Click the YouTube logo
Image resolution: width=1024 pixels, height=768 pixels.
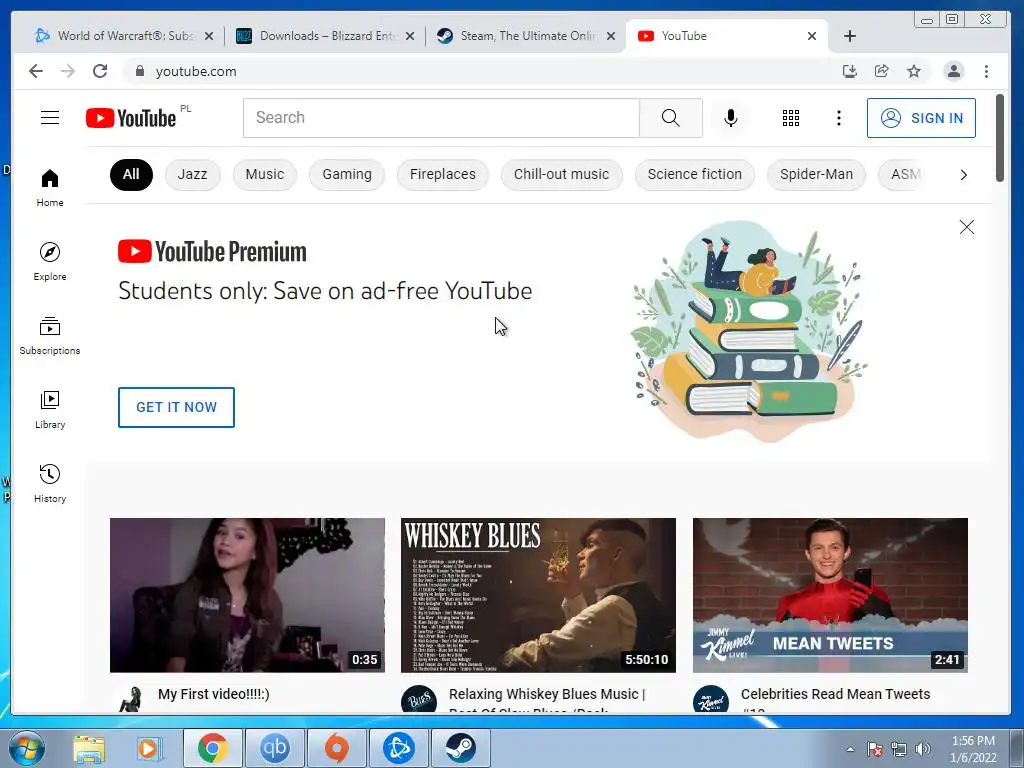point(131,118)
